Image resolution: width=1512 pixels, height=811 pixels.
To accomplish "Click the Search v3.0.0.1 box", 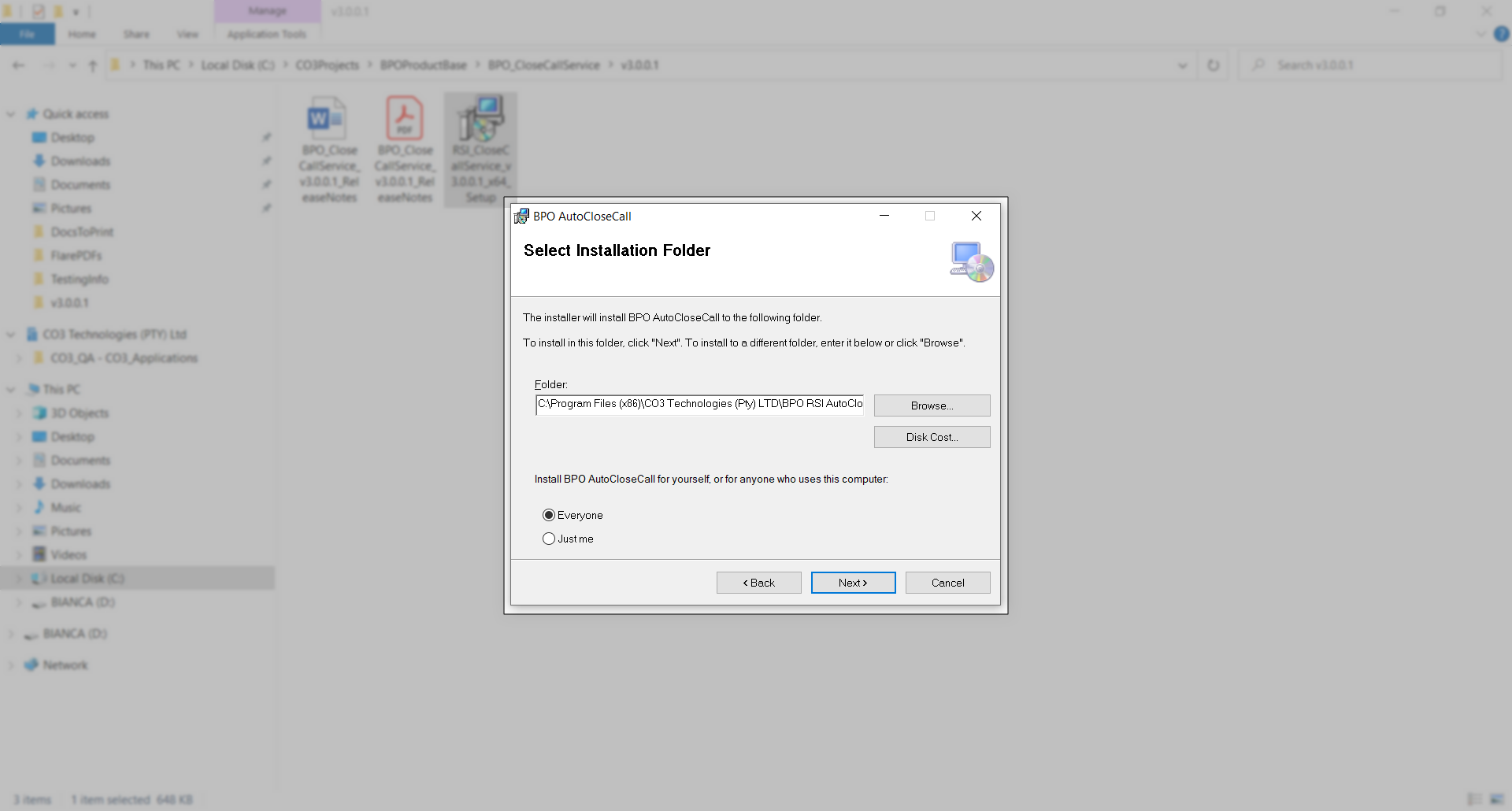I will pos(1370,65).
